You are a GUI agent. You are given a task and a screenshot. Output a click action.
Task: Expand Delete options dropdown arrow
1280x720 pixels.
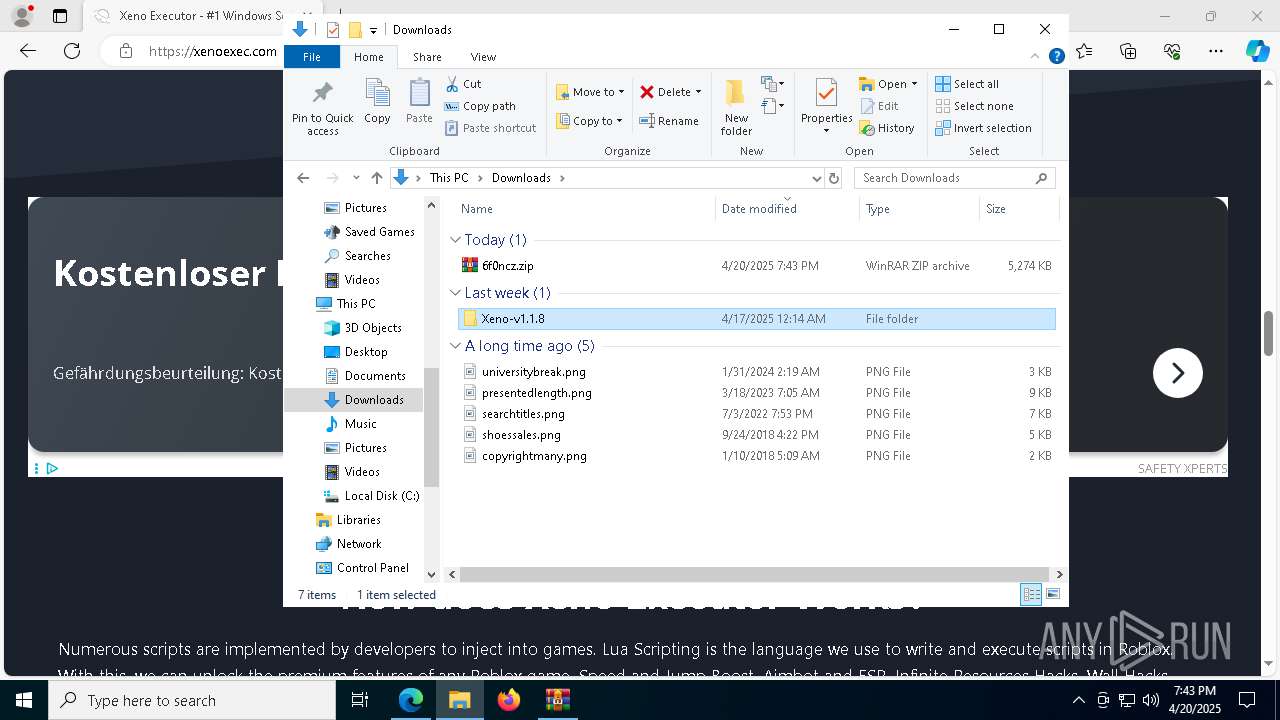click(698, 92)
